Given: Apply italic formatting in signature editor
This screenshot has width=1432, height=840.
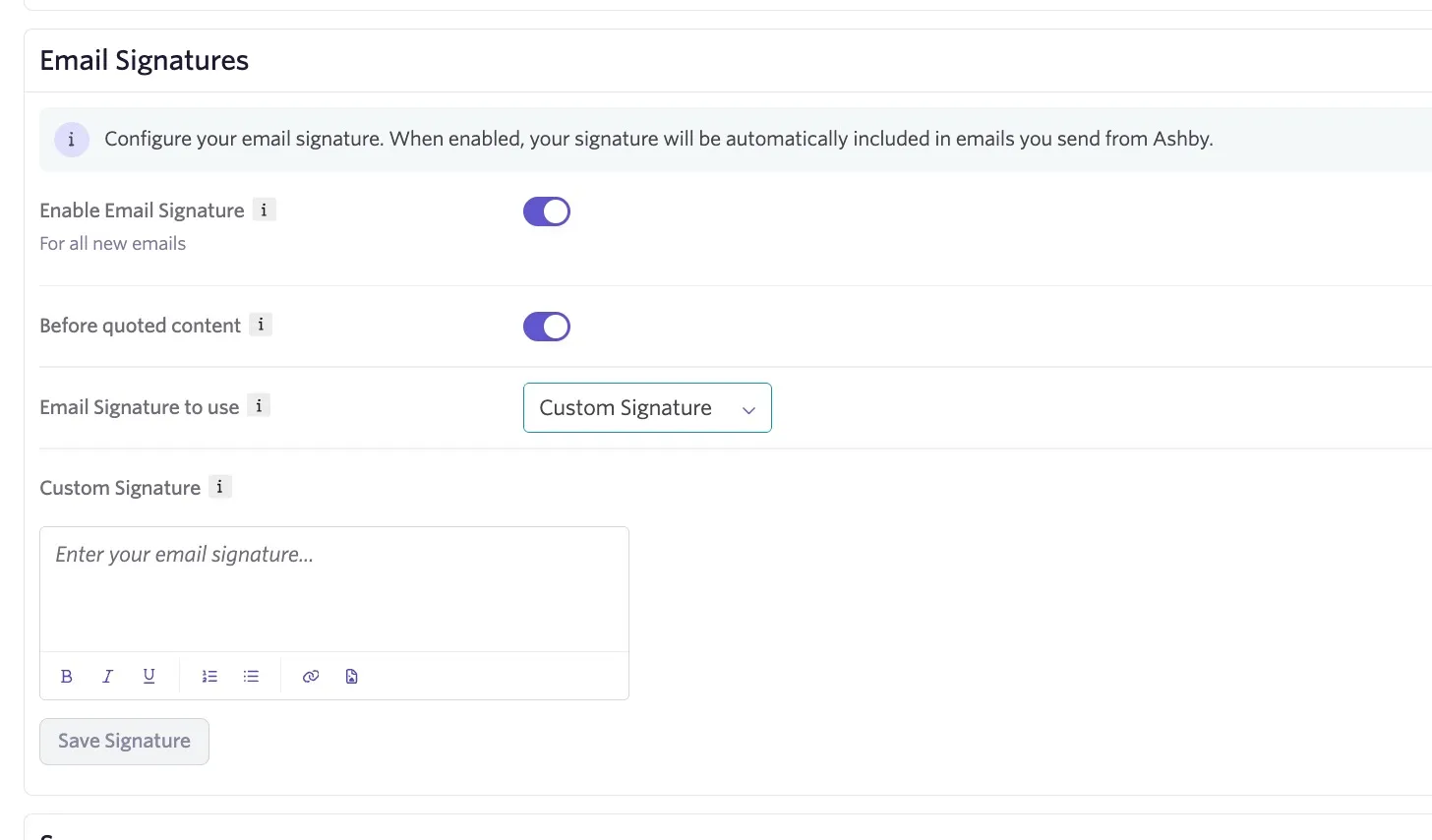Looking at the screenshot, I should point(108,676).
